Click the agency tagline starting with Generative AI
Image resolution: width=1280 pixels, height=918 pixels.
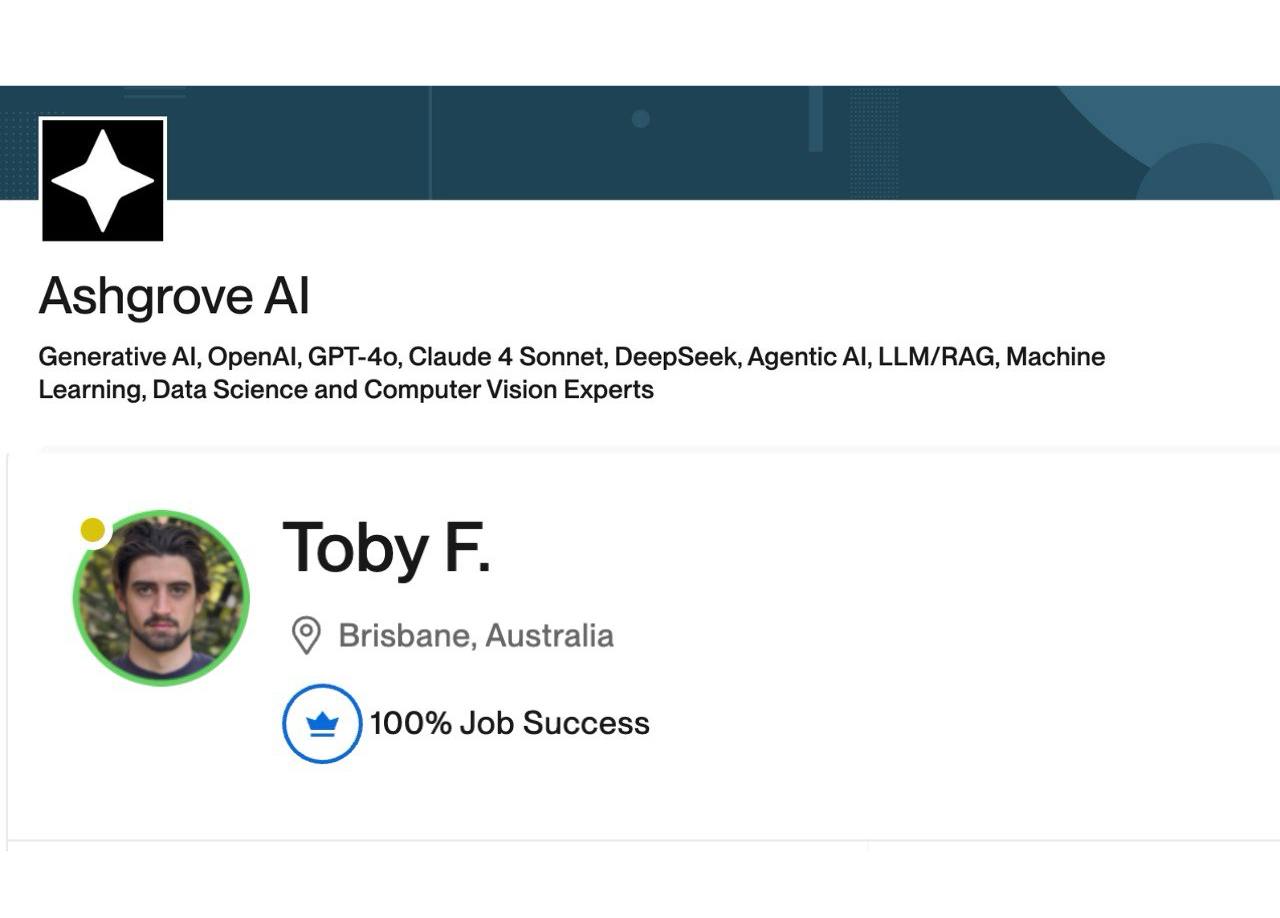tap(572, 372)
